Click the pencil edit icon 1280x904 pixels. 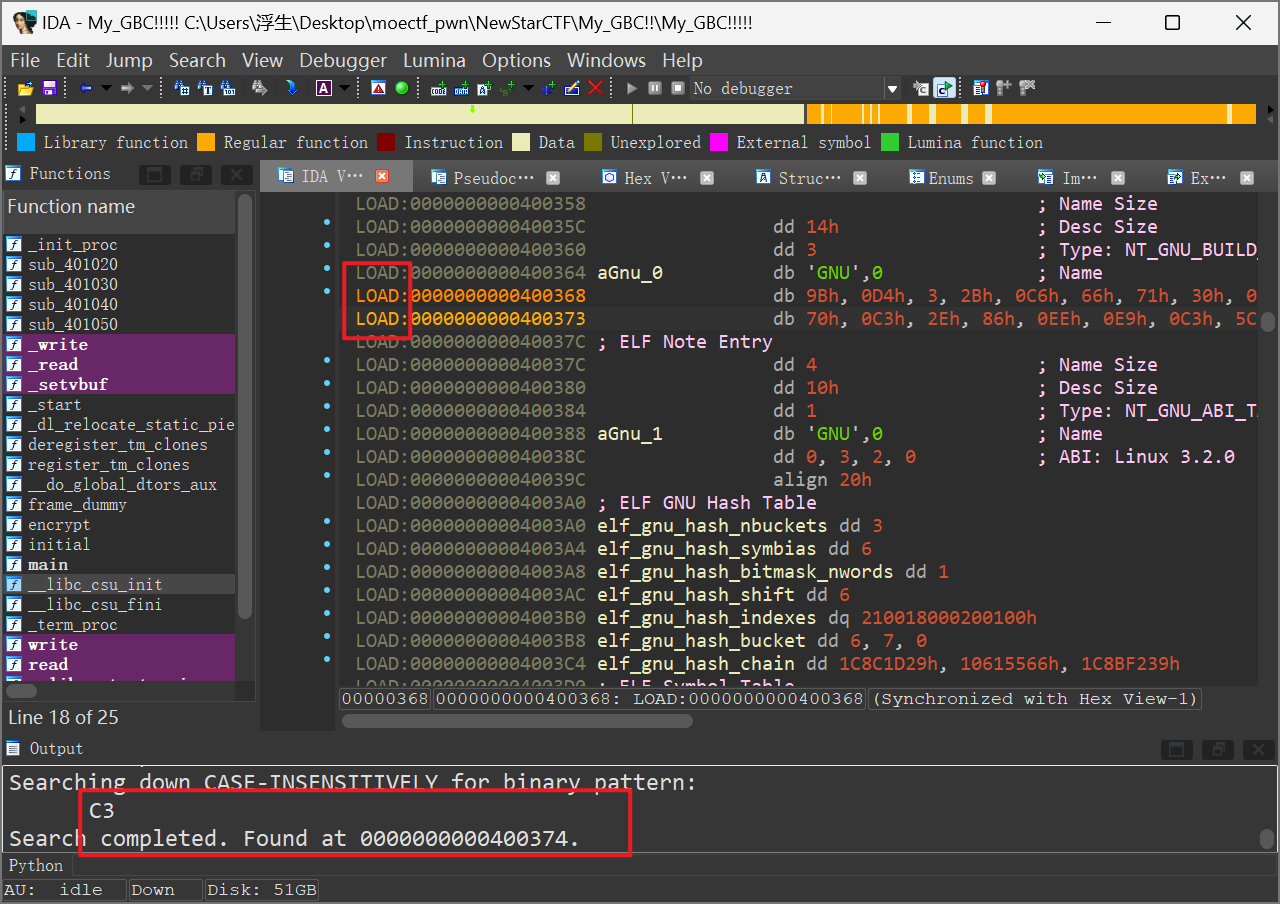[x=572, y=88]
